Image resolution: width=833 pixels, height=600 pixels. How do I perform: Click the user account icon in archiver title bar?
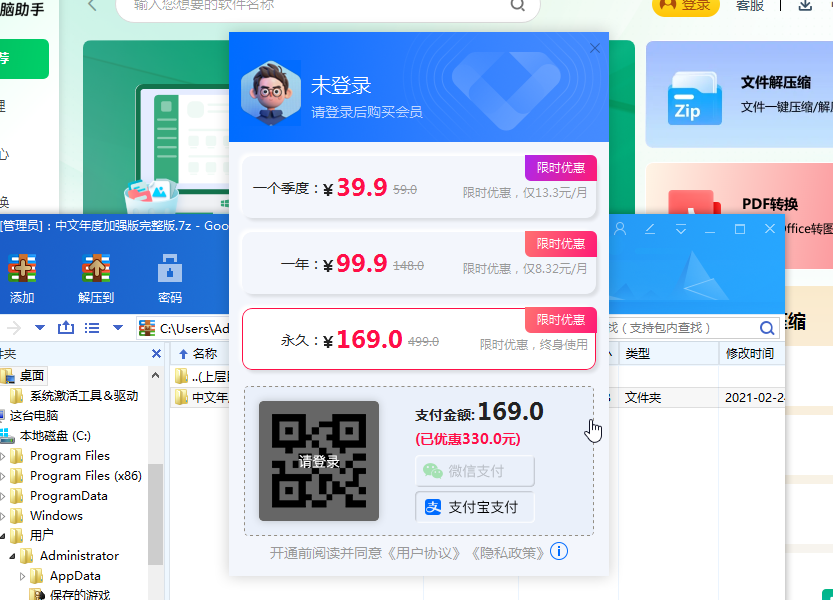point(620,229)
